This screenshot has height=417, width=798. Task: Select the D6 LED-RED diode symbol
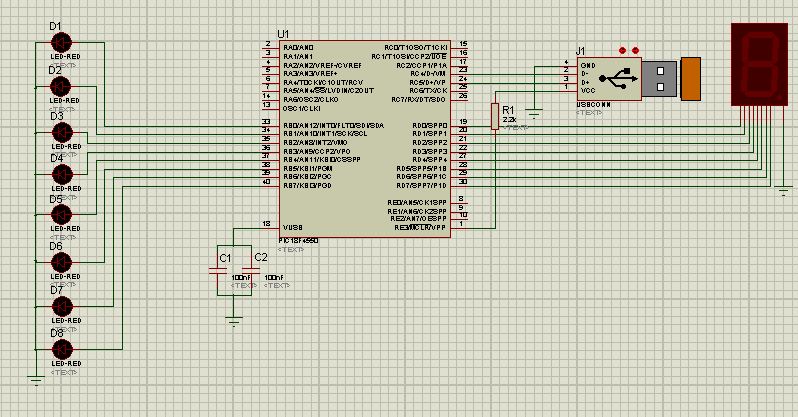point(62,263)
